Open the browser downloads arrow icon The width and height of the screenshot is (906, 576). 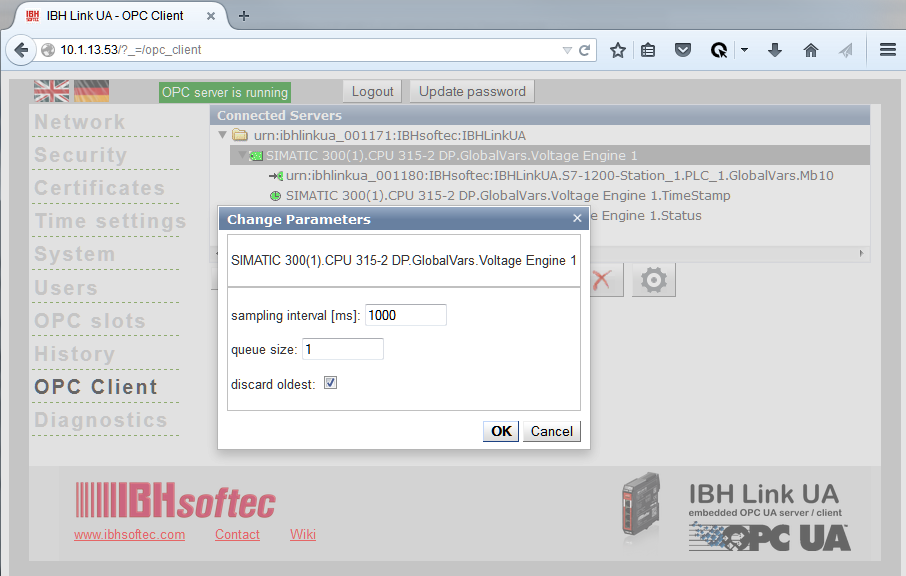pos(775,50)
